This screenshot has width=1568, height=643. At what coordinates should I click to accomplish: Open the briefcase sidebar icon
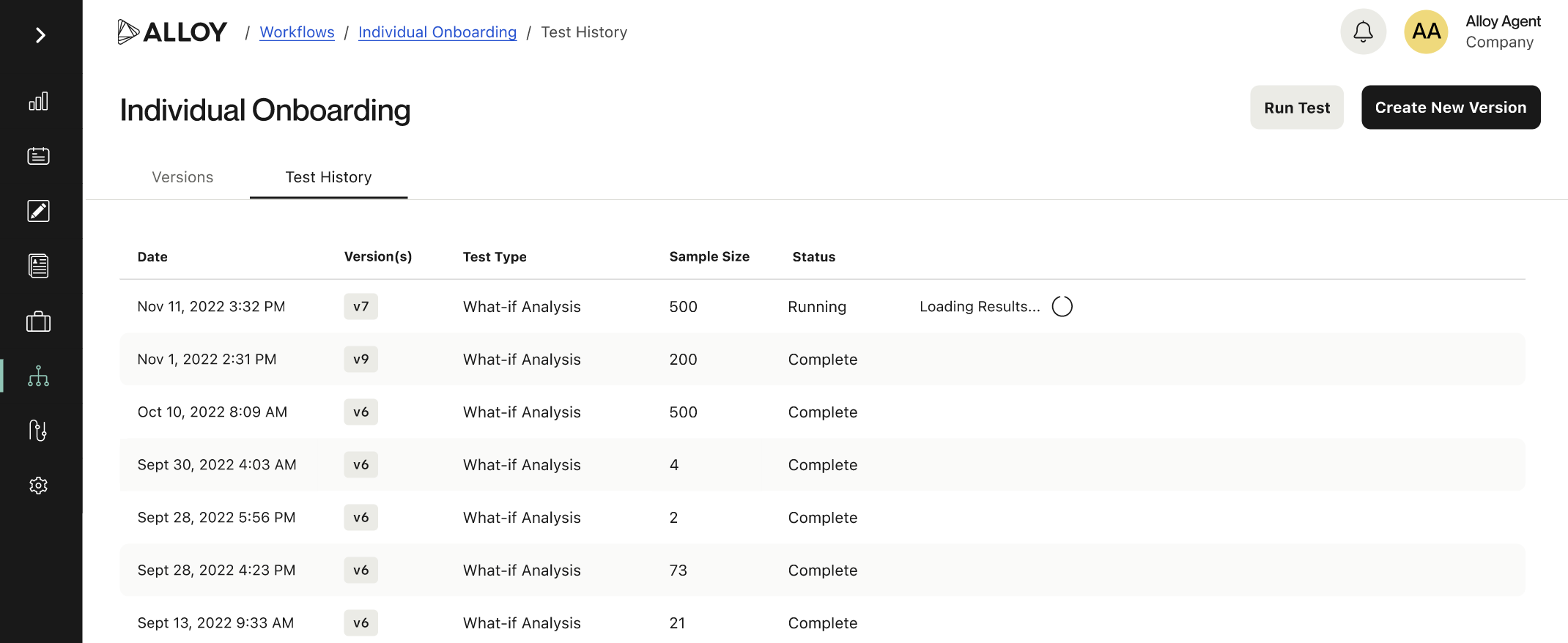(x=38, y=321)
